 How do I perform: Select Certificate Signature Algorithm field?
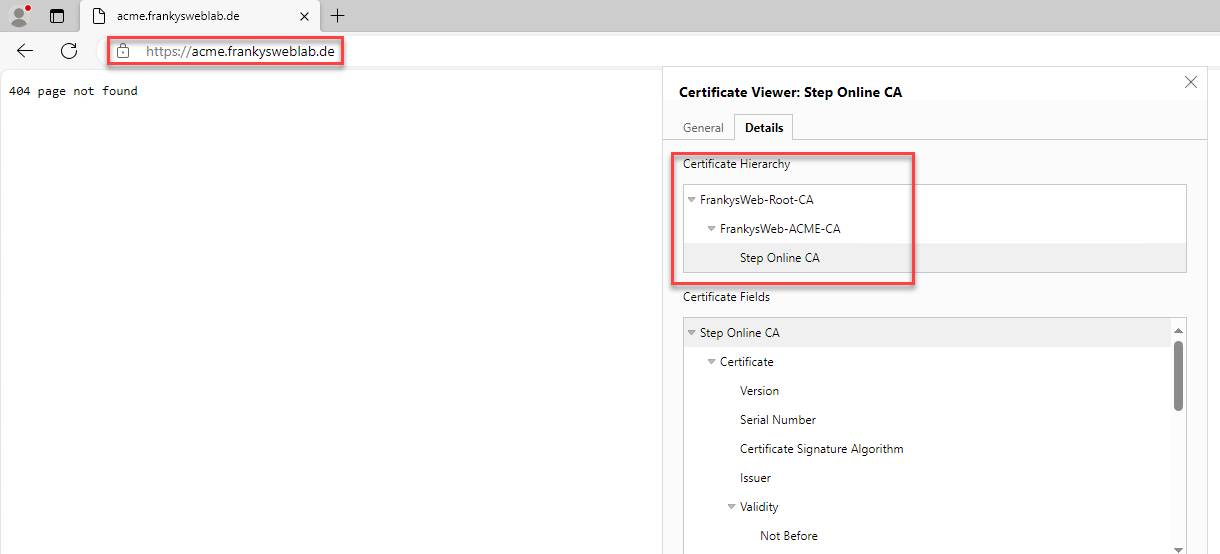[x=821, y=449]
